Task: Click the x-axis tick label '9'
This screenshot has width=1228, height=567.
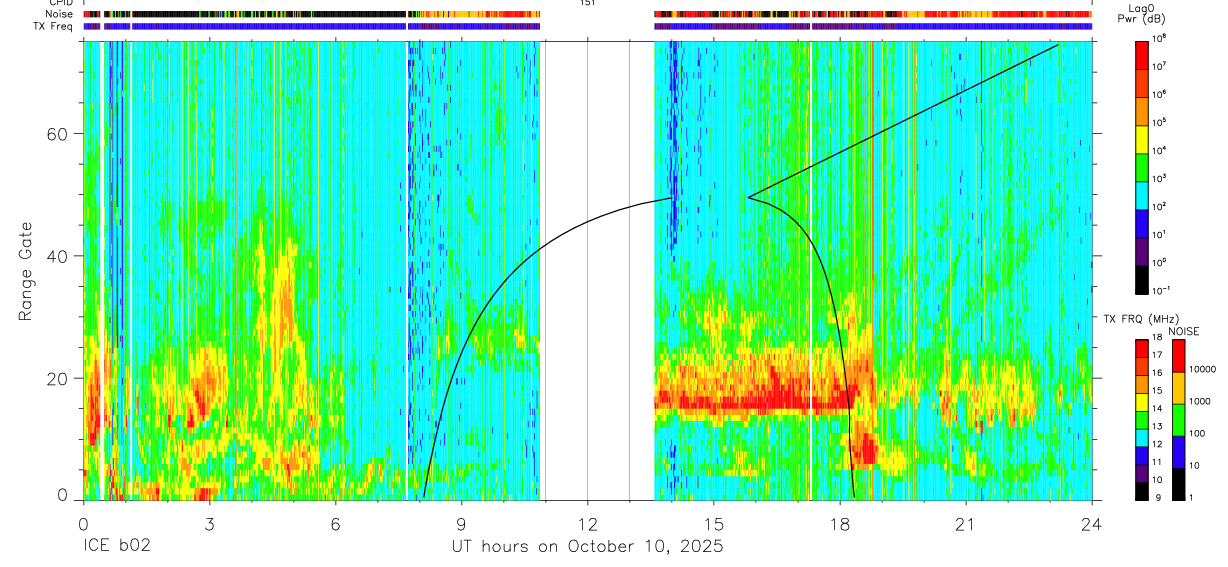Action: (461, 525)
